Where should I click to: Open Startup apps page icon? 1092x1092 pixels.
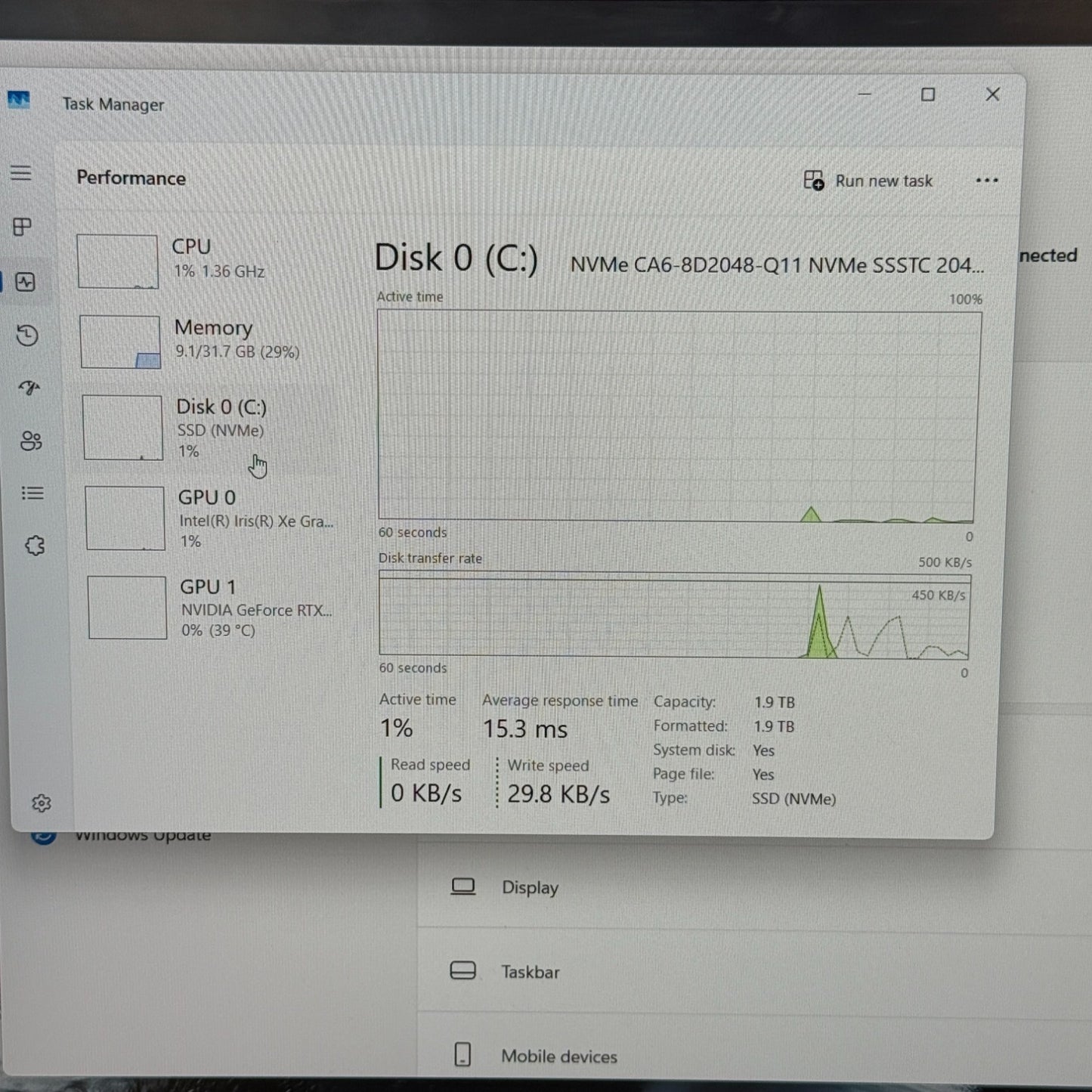[x=29, y=388]
